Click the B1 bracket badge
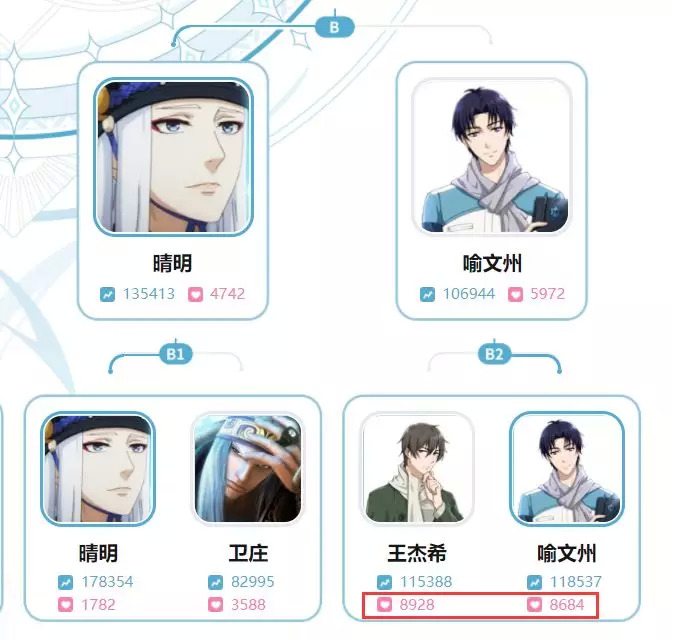This screenshot has height=640, width=673. pos(176,354)
